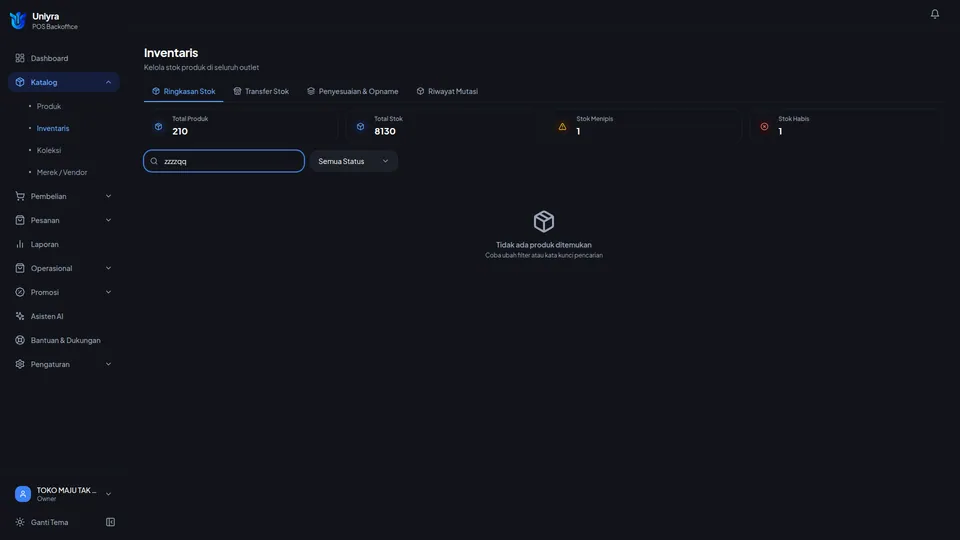Image resolution: width=960 pixels, height=540 pixels.
Task: Click the Pesanan bag icon
Action: (x=20, y=220)
